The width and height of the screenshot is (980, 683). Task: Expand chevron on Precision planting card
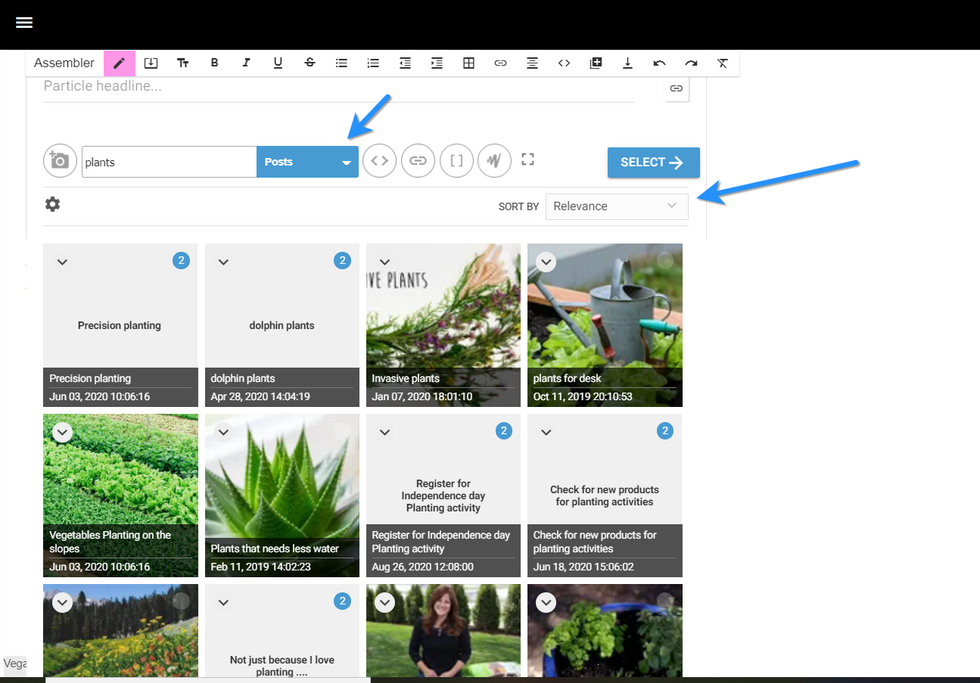point(62,262)
